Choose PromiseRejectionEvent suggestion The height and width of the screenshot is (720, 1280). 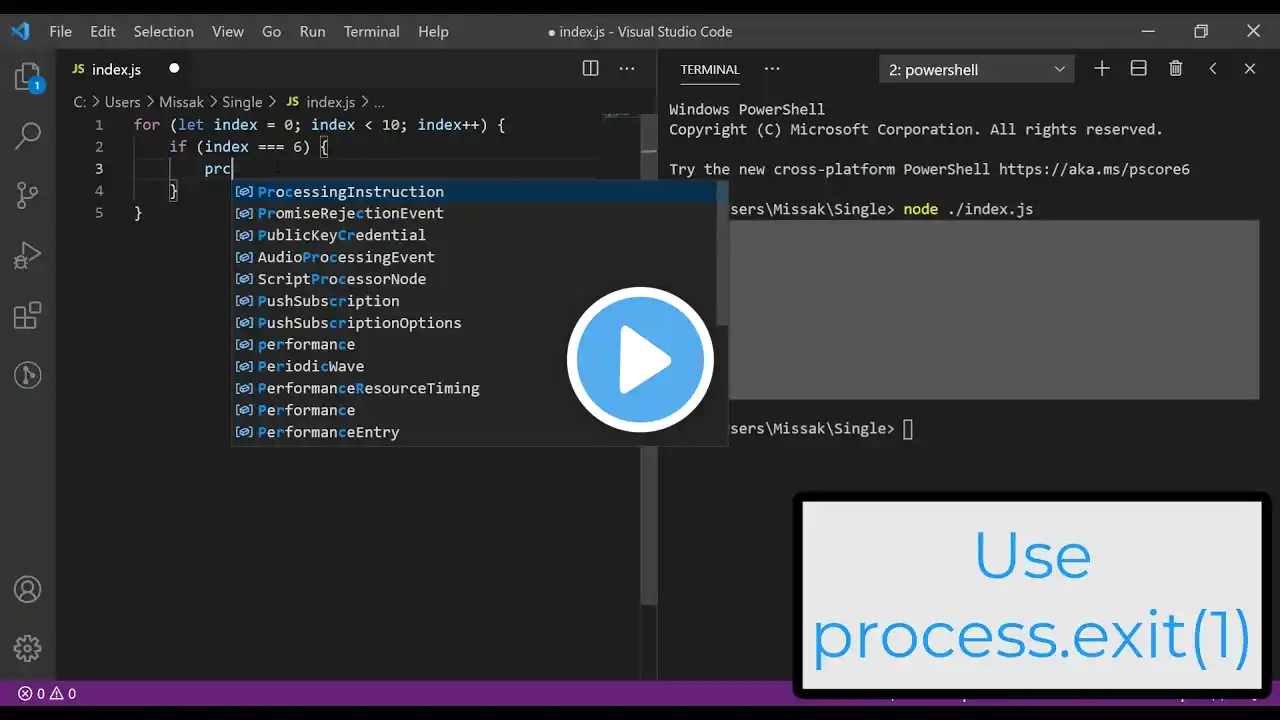tap(474, 213)
